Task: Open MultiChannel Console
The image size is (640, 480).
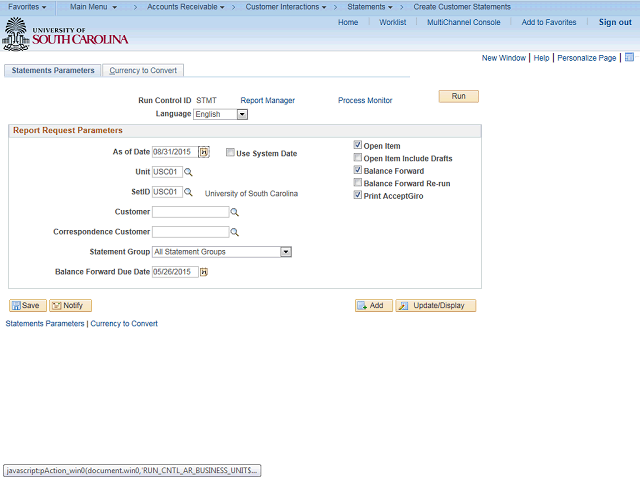Action: point(463,22)
